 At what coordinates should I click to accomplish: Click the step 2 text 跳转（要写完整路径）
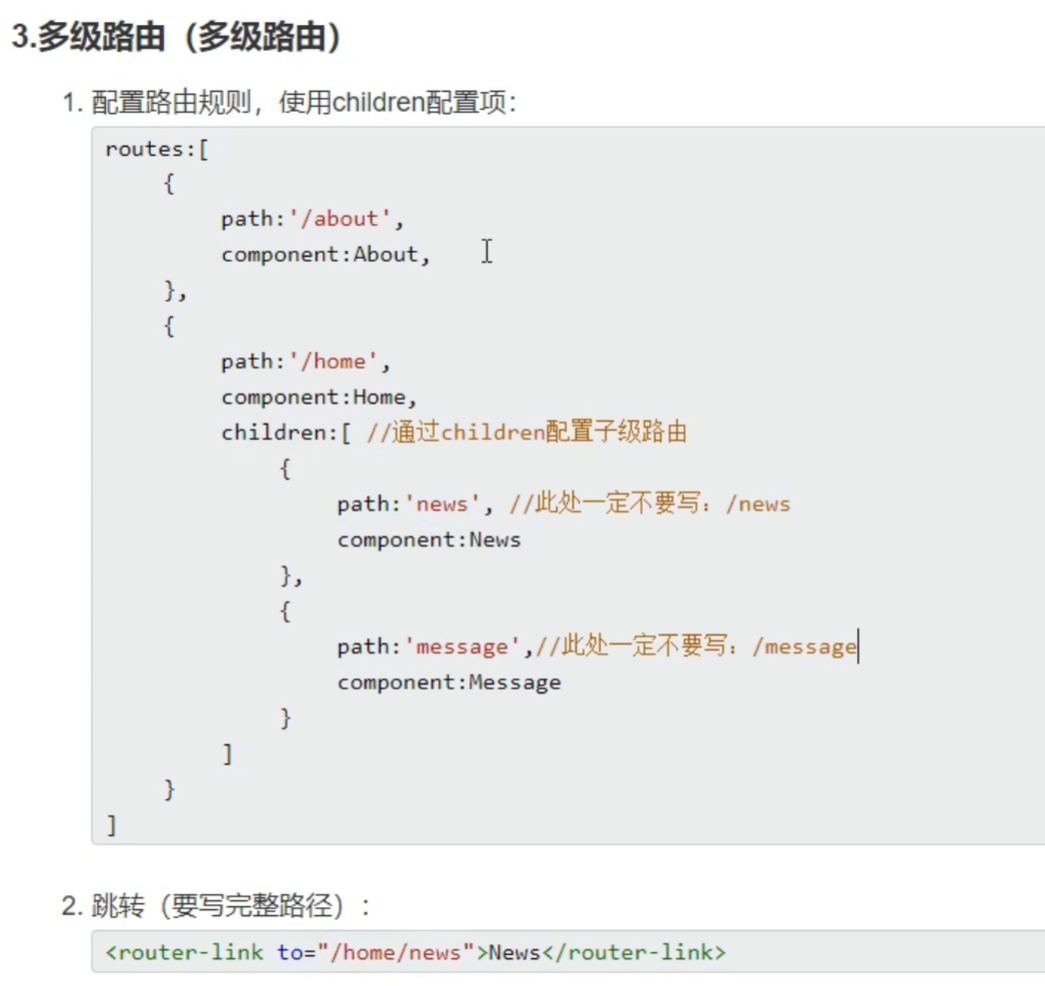[x=230, y=906]
